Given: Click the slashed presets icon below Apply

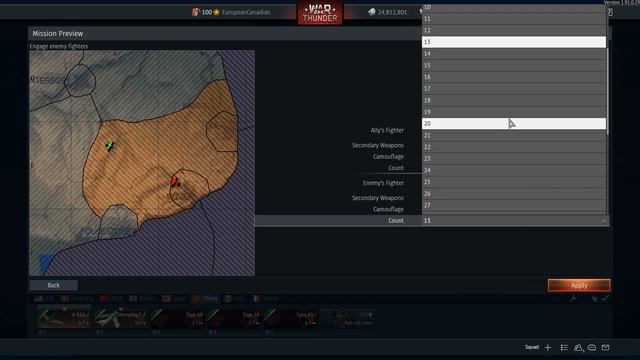Looking at the screenshot, I should pos(595,299).
